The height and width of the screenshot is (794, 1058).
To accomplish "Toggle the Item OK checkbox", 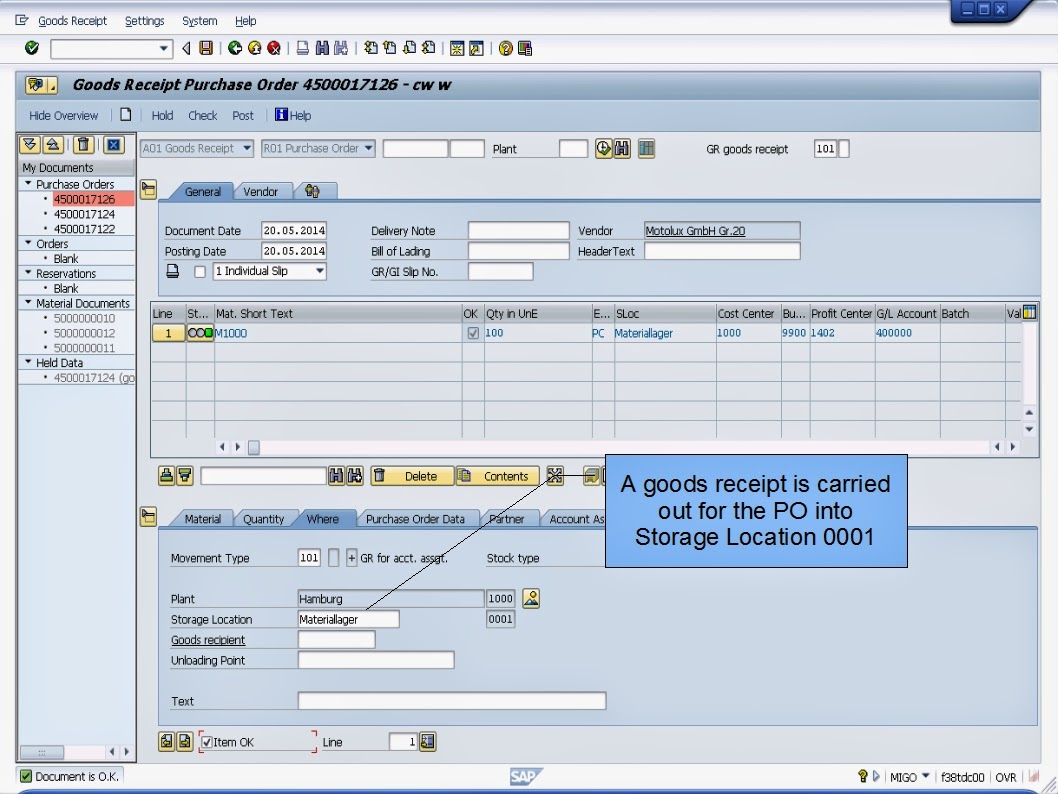I will [207, 741].
